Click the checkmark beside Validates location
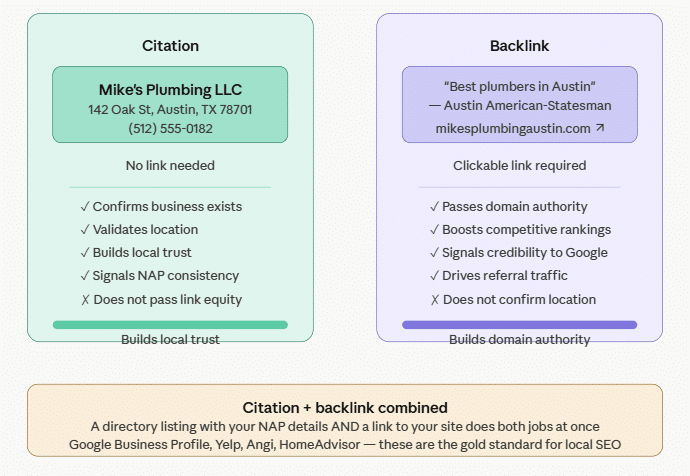This screenshot has width=690, height=476. pyautogui.click(x=85, y=230)
